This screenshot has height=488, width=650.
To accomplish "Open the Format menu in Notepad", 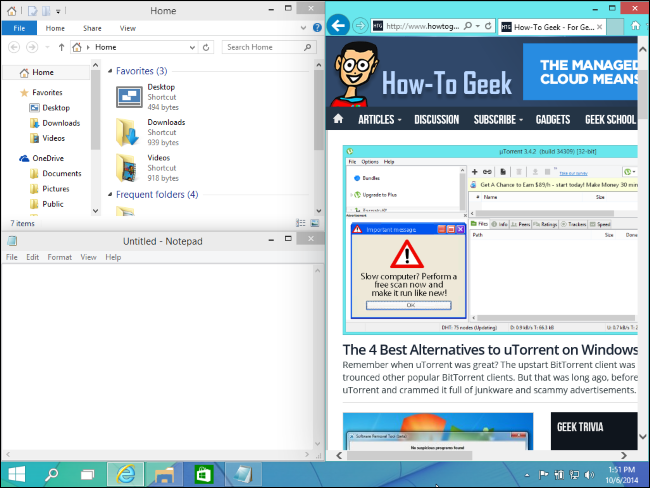I will [x=59, y=257].
